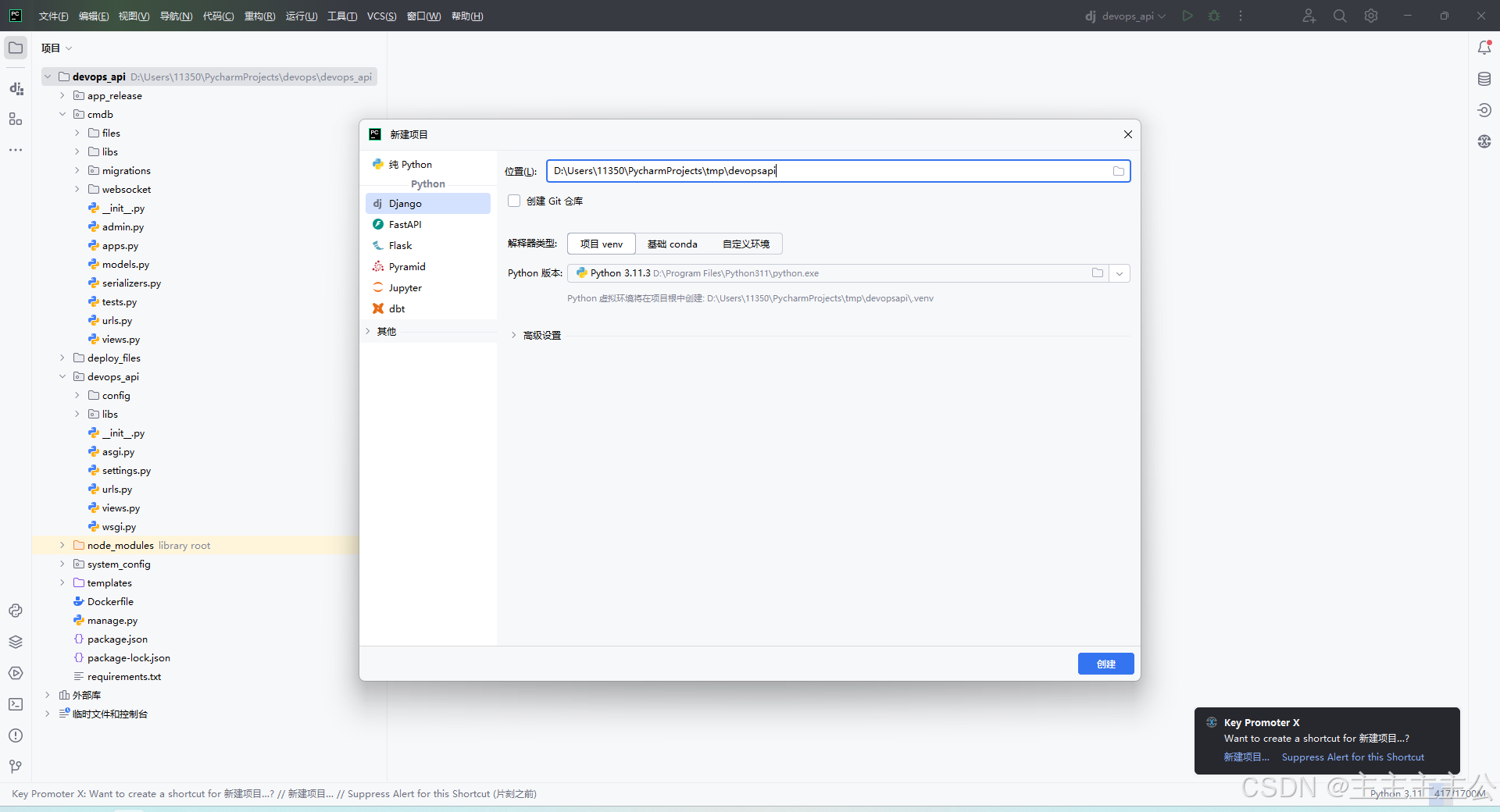
Task: Open Key Promoter X sidebar icon
Action: click(x=1484, y=141)
